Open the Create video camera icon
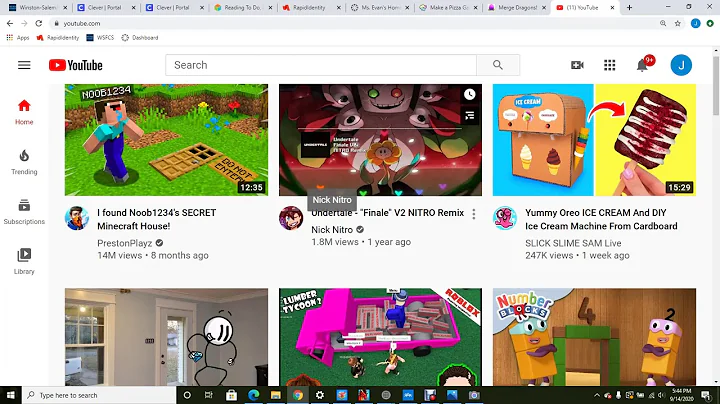This screenshot has height=404, width=720. 577,65
